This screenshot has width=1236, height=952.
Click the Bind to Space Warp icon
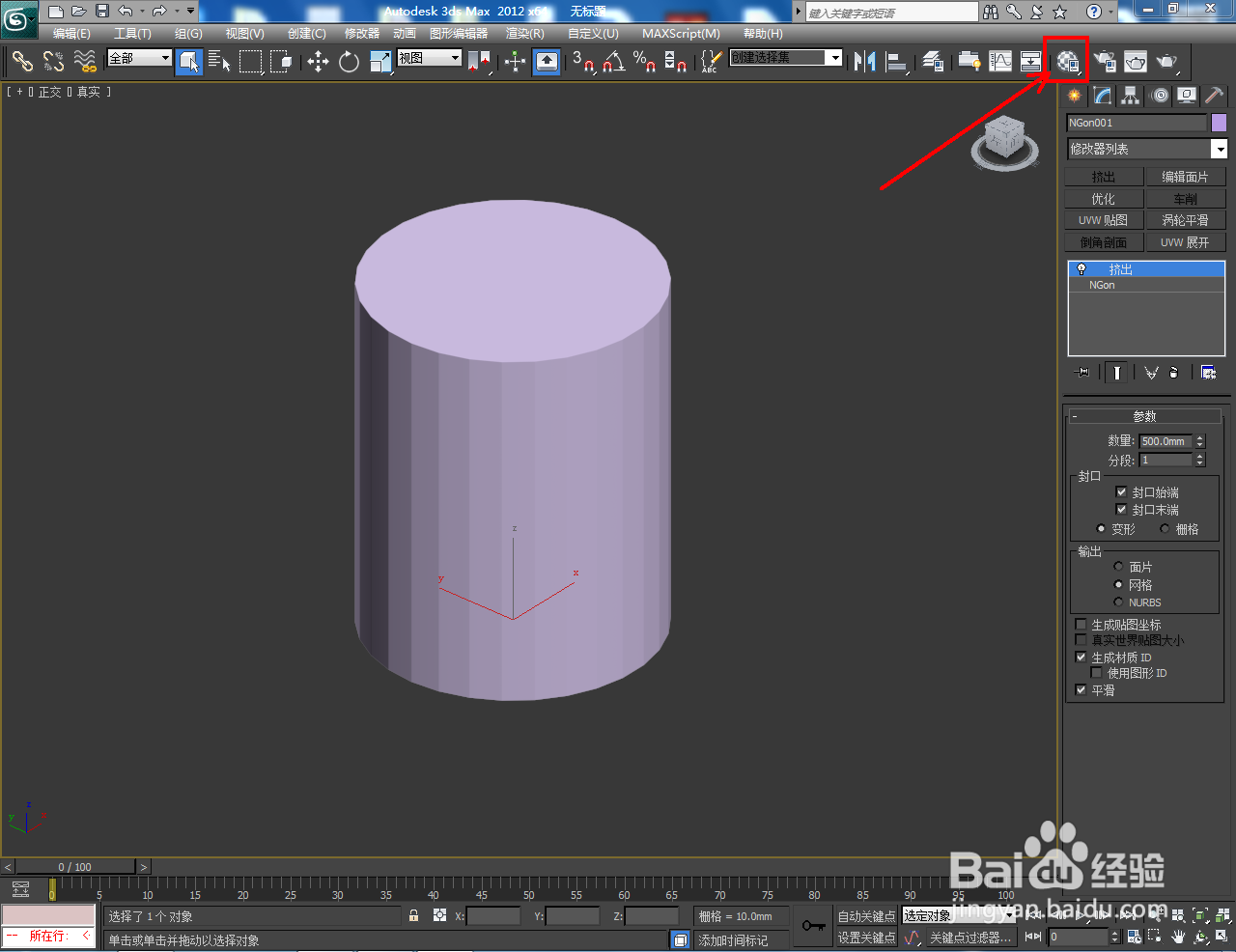point(85,62)
